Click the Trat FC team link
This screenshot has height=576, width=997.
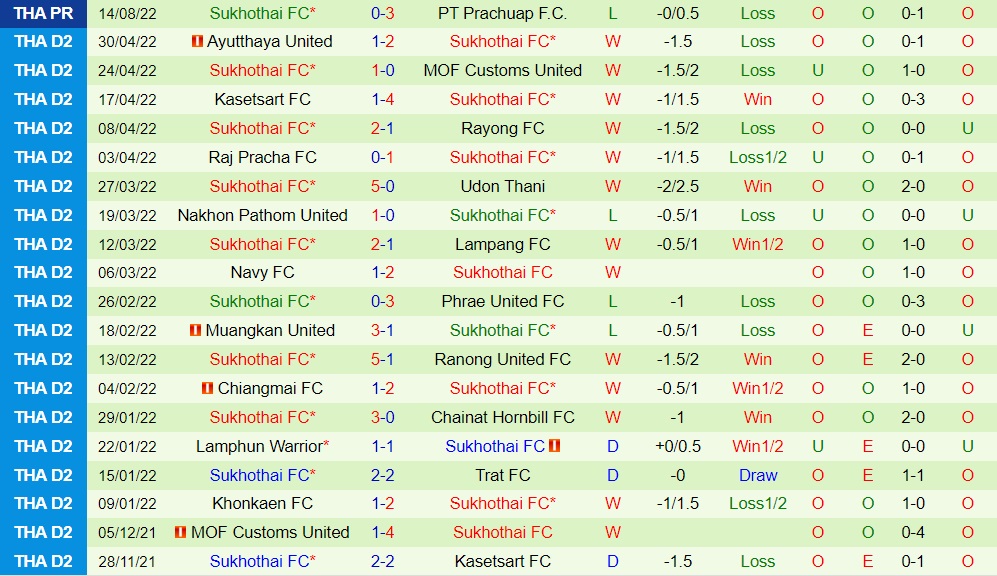(x=502, y=475)
